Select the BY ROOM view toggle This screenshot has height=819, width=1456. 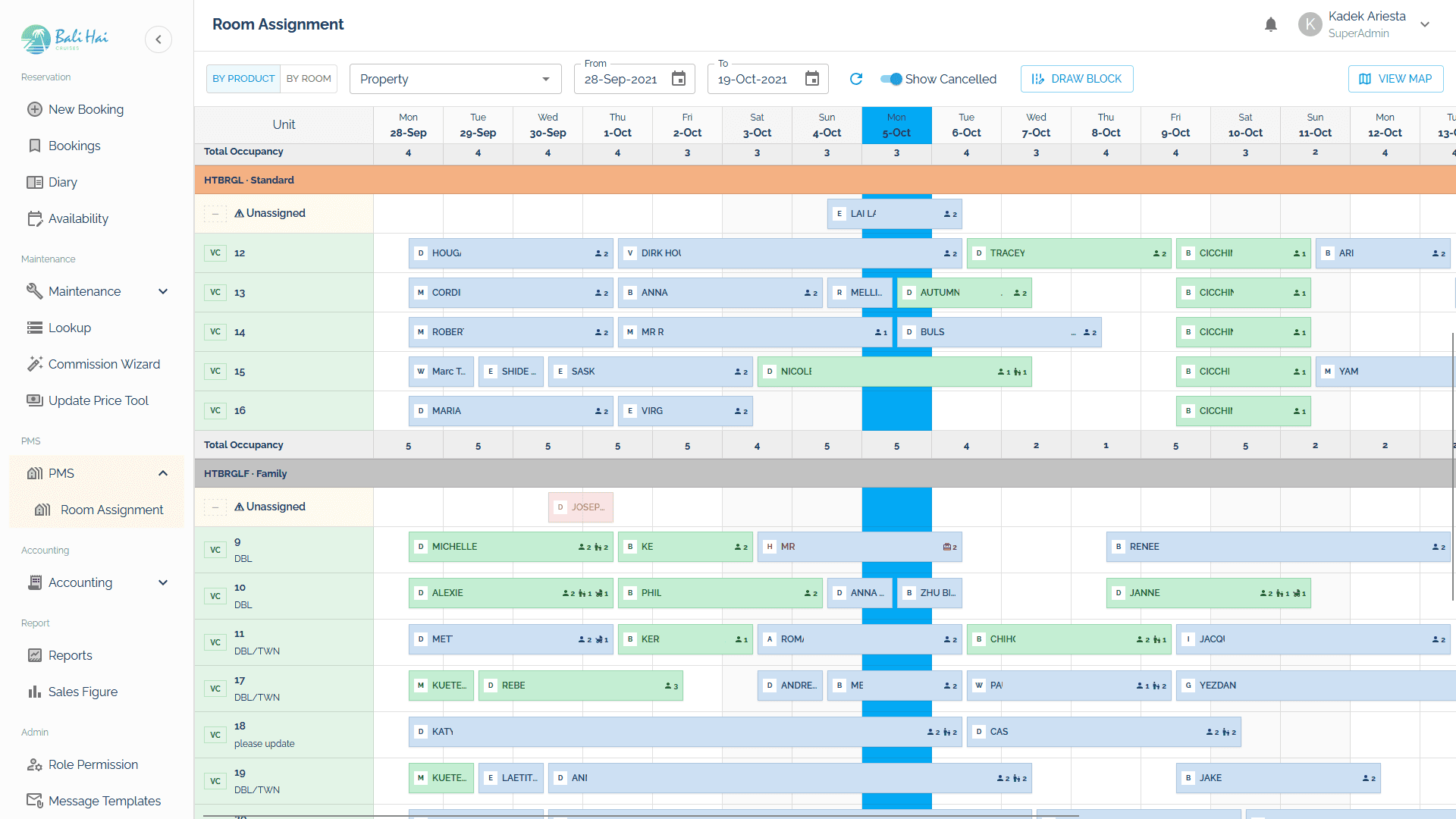pyautogui.click(x=309, y=79)
